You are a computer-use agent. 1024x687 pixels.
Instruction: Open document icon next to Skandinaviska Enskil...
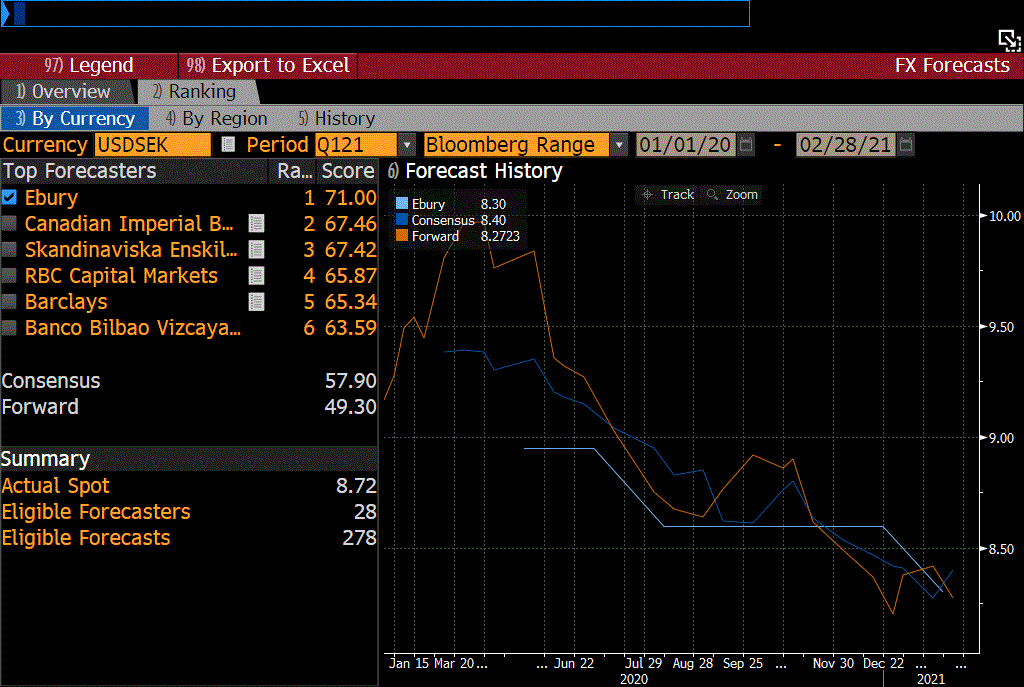(257, 249)
